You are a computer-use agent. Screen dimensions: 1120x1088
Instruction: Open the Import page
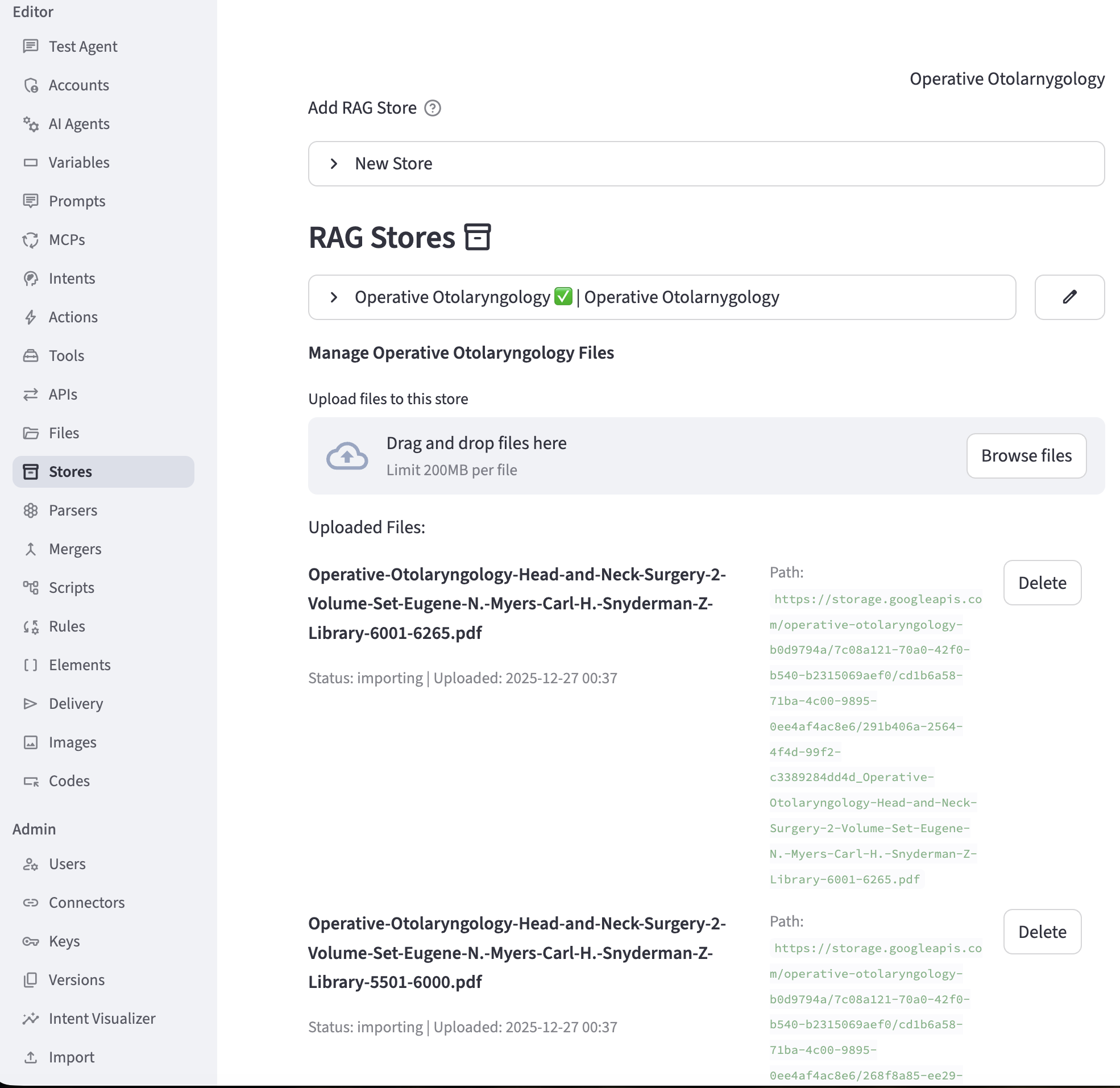point(72,1057)
